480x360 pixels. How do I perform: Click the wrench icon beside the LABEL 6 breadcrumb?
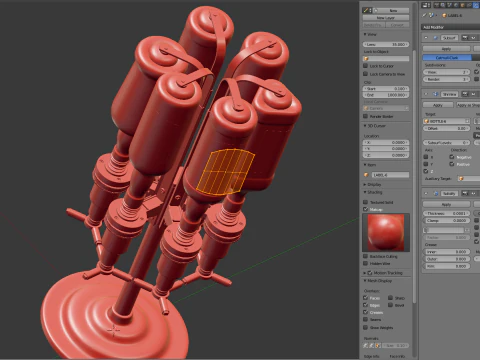[431, 15]
